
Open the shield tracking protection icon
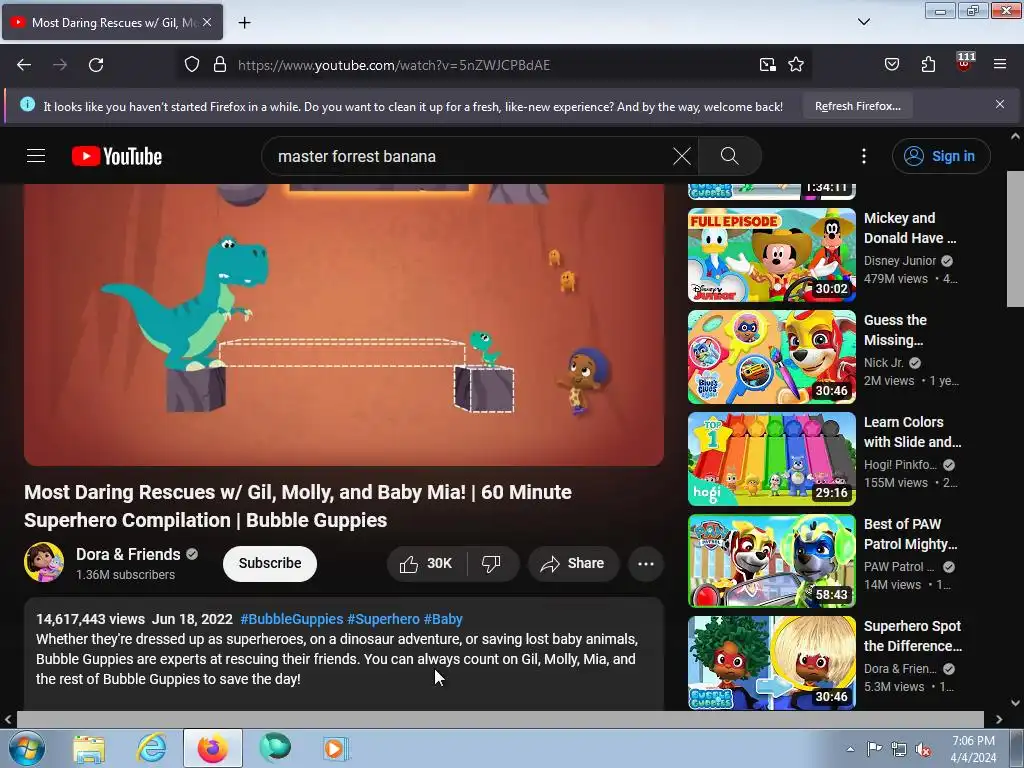[x=191, y=65]
